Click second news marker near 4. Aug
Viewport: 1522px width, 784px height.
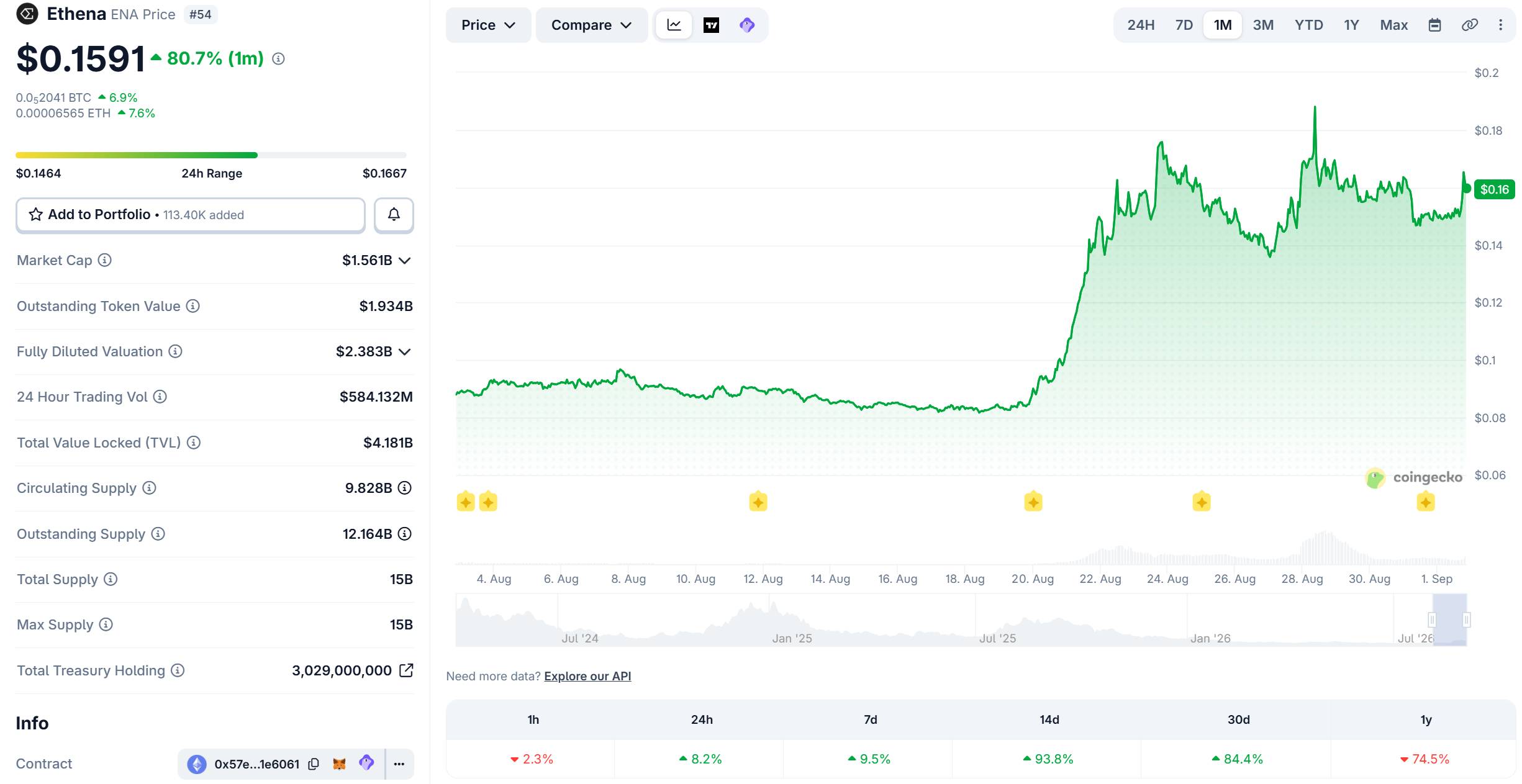[x=488, y=502]
